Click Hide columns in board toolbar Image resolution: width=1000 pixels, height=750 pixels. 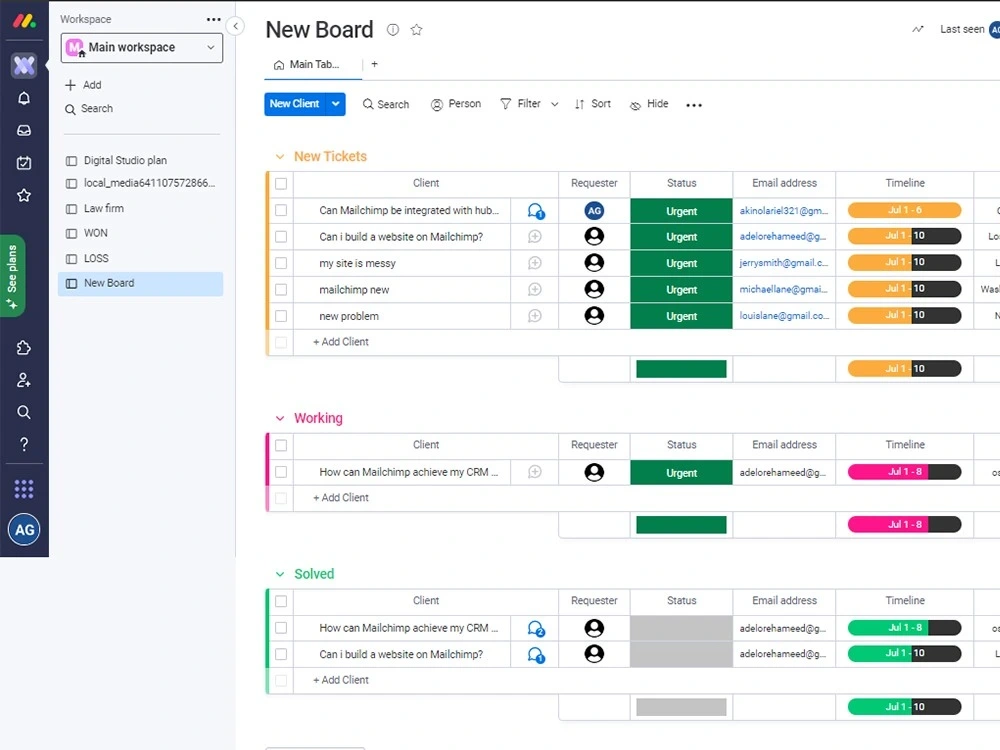click(x=649, y=104)
